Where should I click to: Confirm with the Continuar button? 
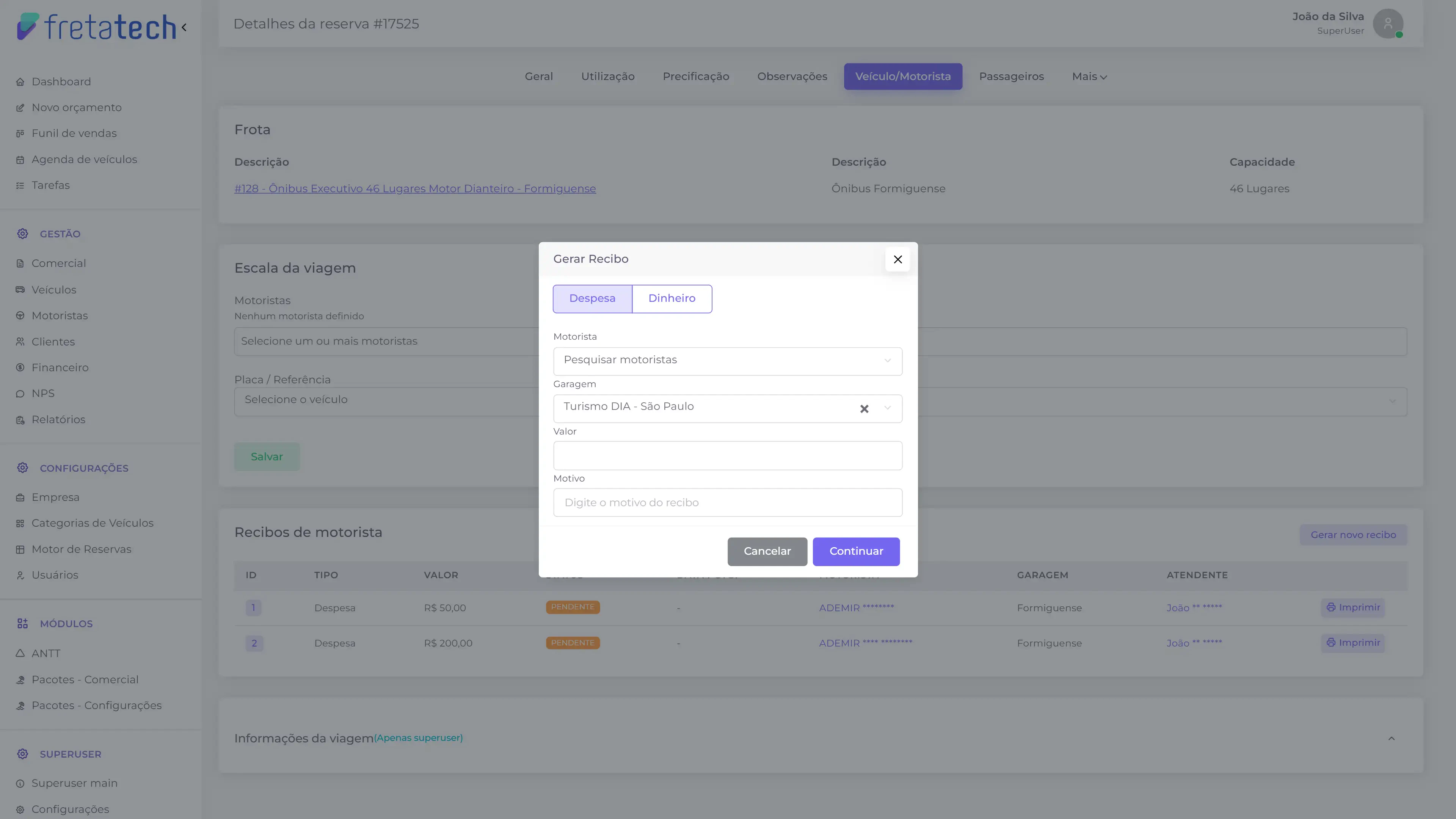[856, 552]
